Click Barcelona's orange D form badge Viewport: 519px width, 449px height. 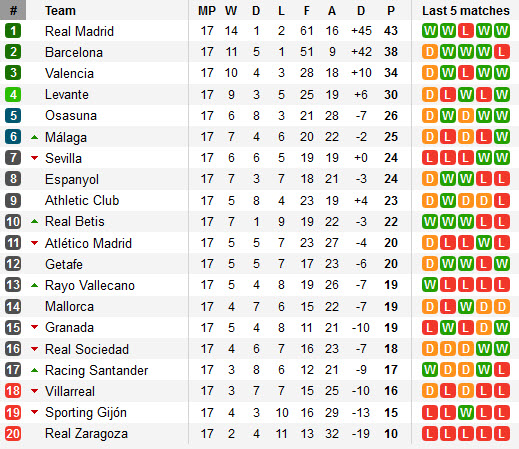pos(430,52)
